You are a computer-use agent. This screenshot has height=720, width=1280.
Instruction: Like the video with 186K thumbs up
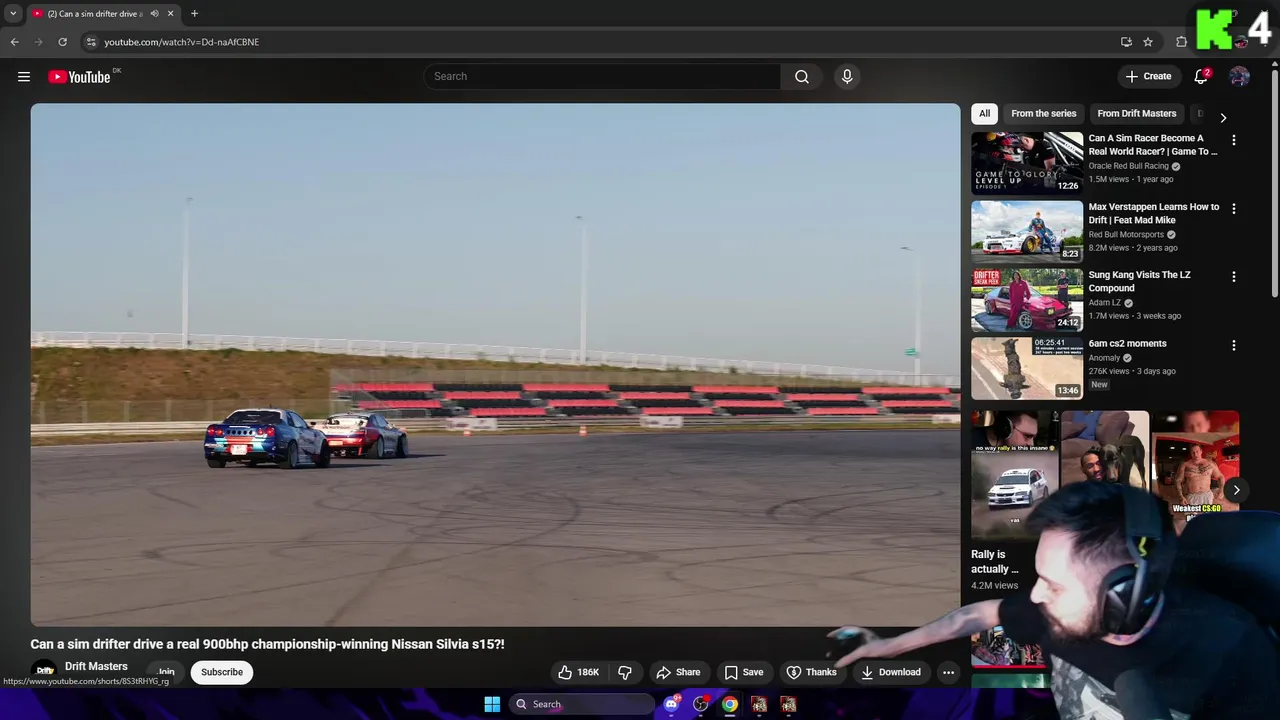coord(578,672)
